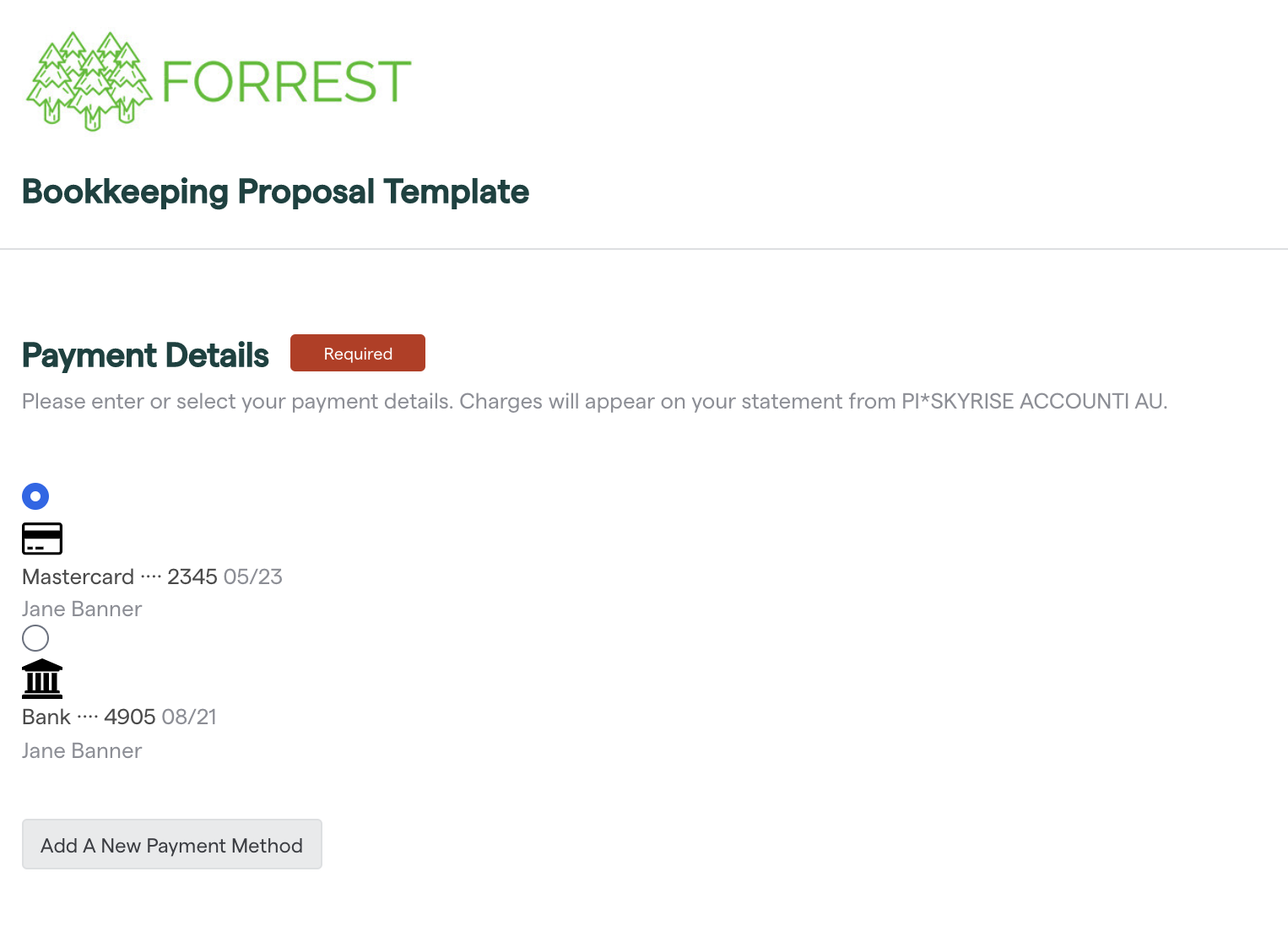Click the Payment Details heading
Viewport: 1288px width, 942px height.
pos(145,355)
